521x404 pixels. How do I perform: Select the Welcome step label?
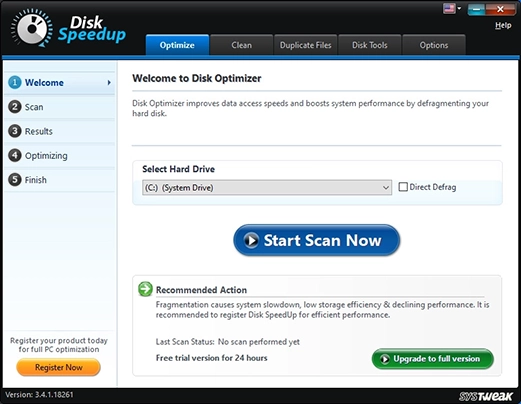click(x=44, y=83)
